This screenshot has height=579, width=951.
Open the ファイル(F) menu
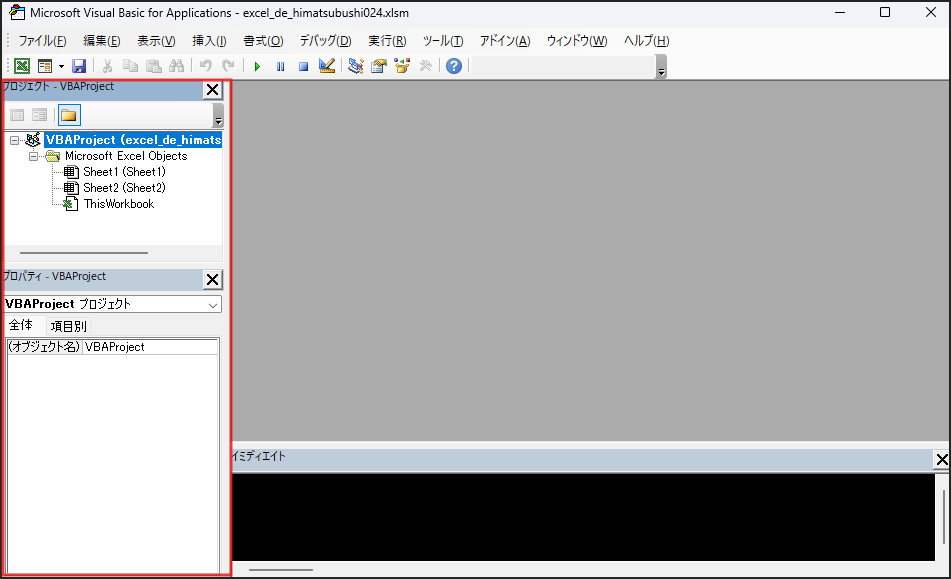click(42, 41)
